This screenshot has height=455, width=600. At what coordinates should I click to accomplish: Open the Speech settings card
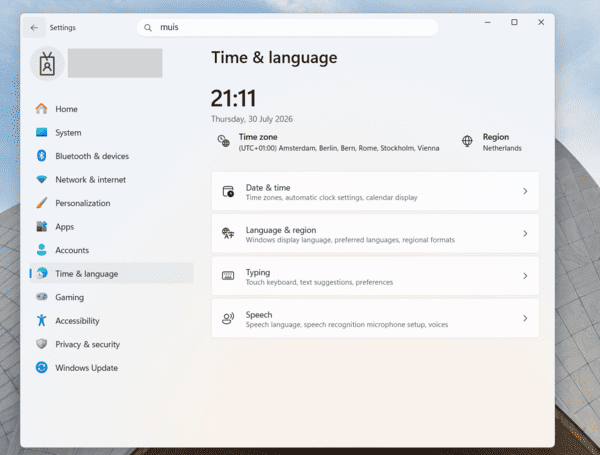pos(375,318)
